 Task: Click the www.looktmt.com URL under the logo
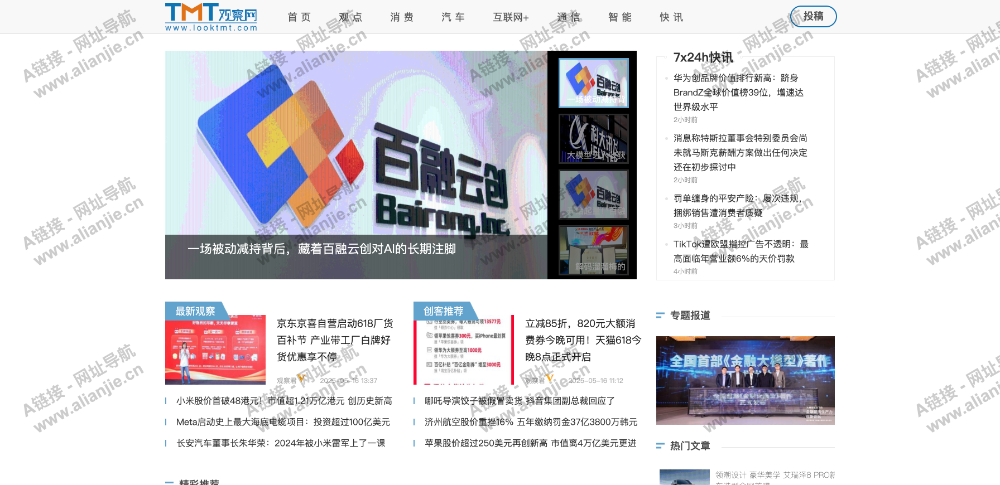tap(211, 27)
